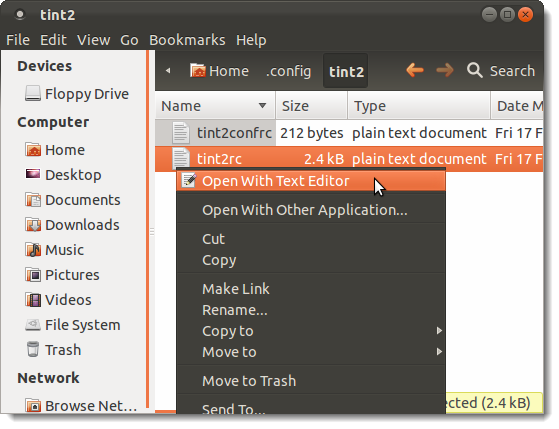Click the .config path button
Image resolution: width=559 pixels, height=429 pixels.
pyautogui.click(x=288, y=71)
